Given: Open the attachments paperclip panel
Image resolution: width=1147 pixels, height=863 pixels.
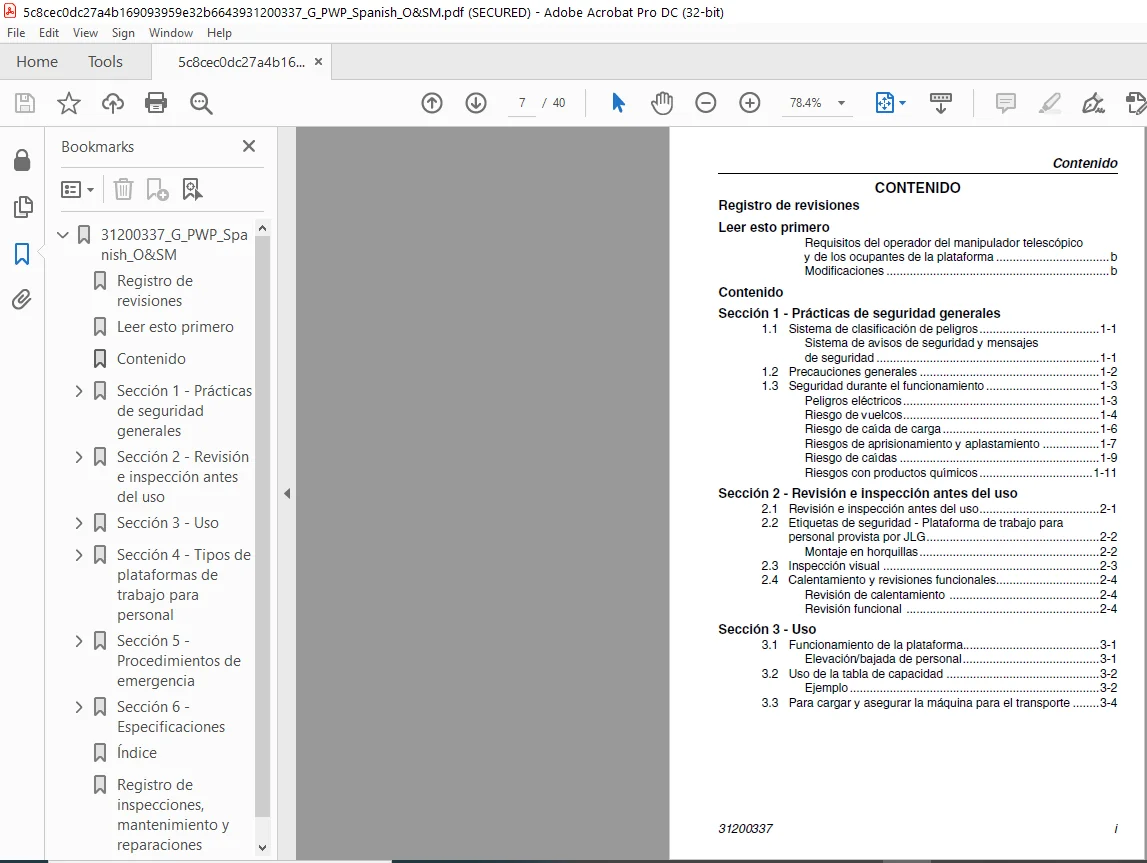Looking at the screenshot, I should click(x=22, y=300).
